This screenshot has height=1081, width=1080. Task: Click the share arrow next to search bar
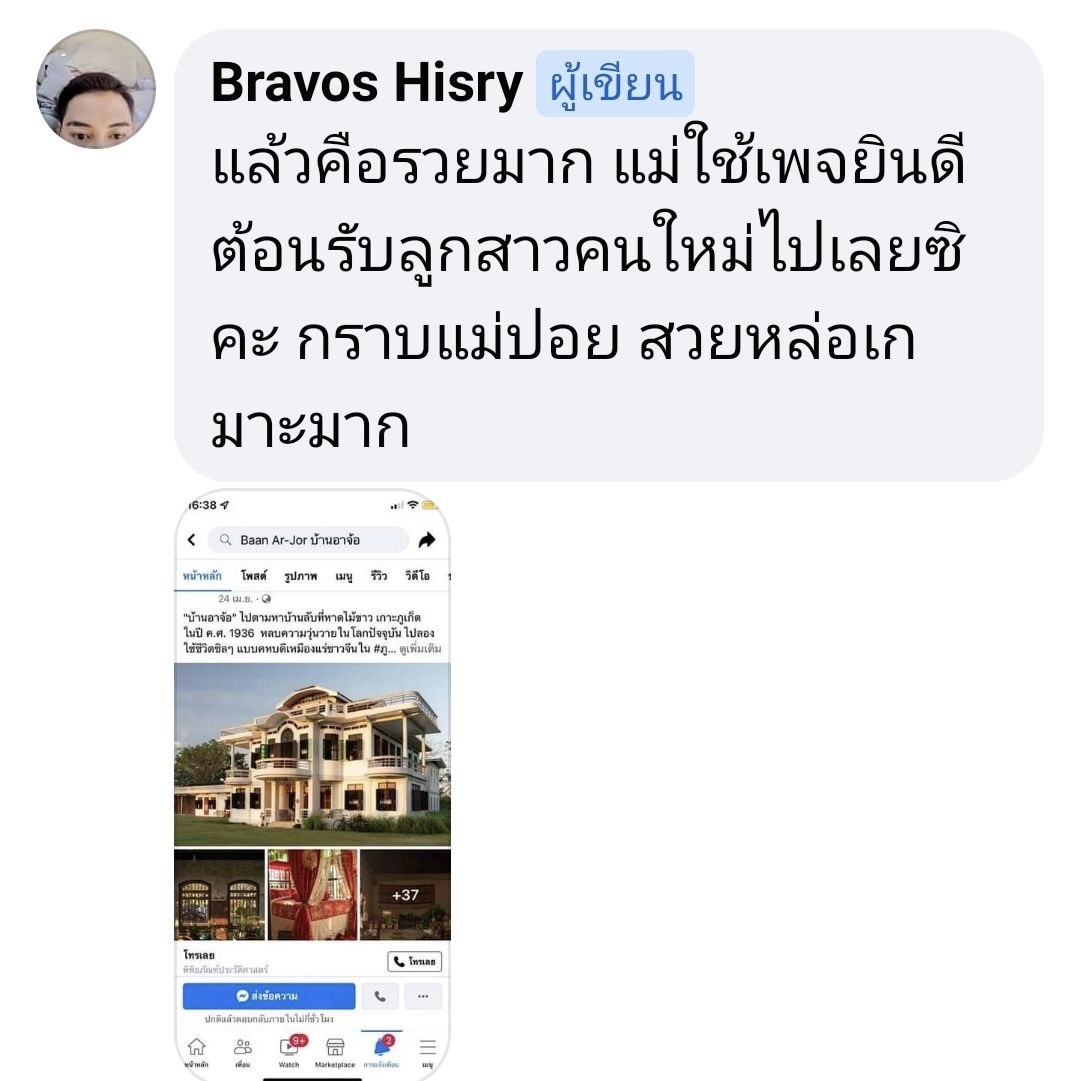point(427,540)
